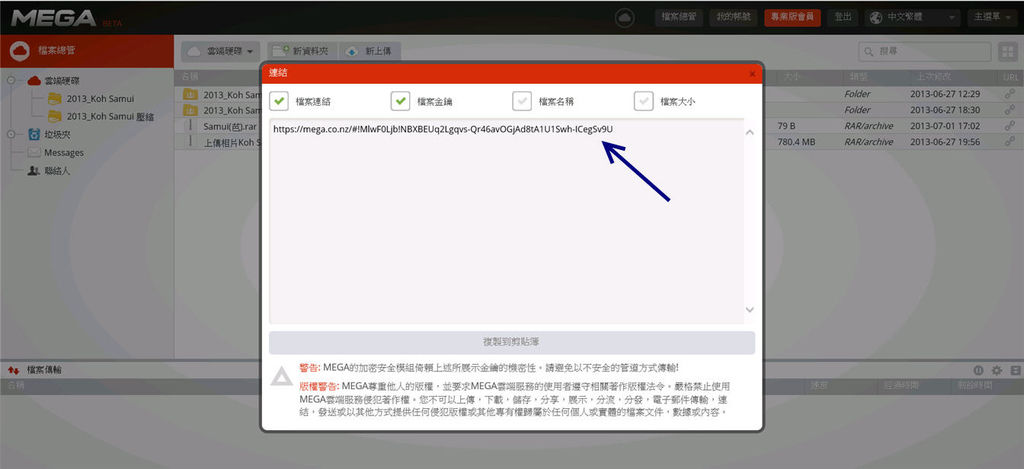
Task: Click 新上傳 new upload button
Action: [370, 51]
